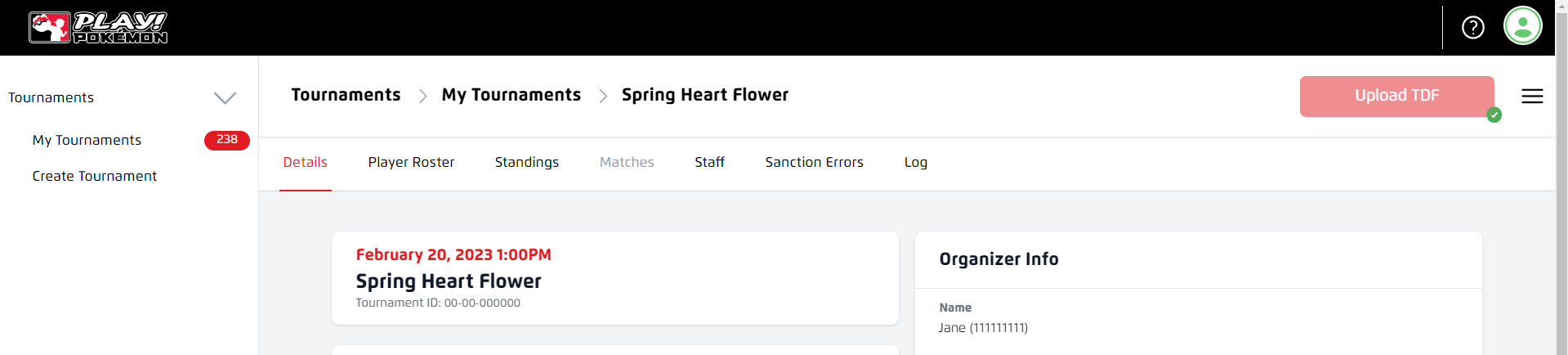Open Create Tournament in sidebar

[94, 176]
